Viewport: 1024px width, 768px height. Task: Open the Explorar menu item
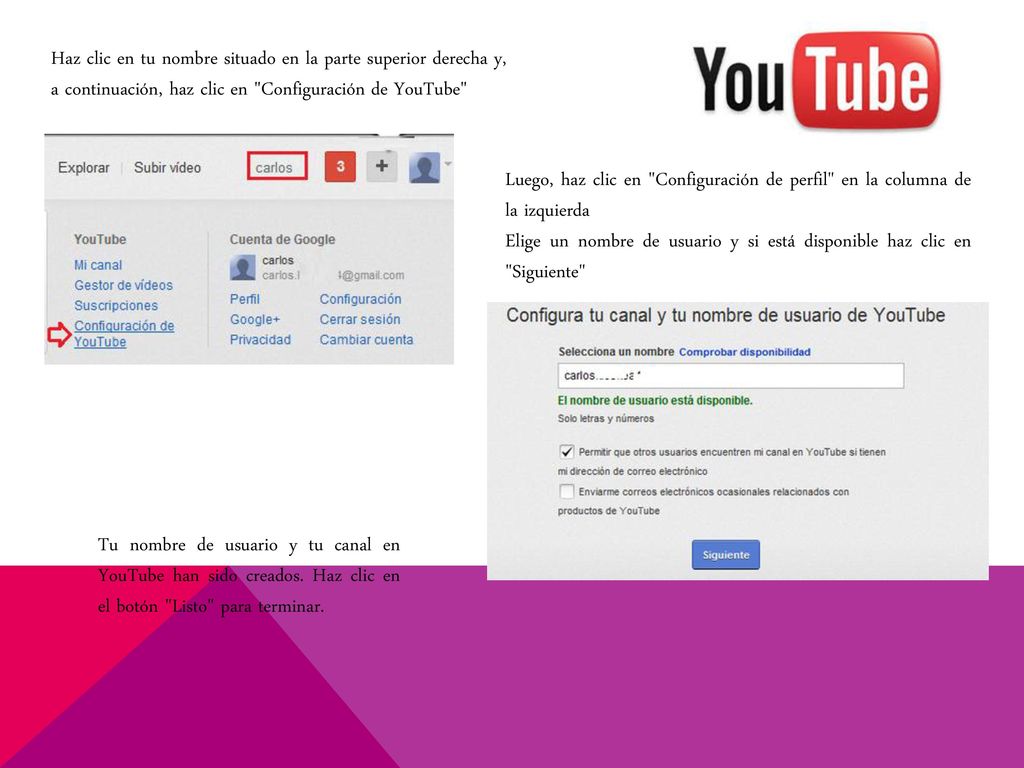click(x=84, y=168)
